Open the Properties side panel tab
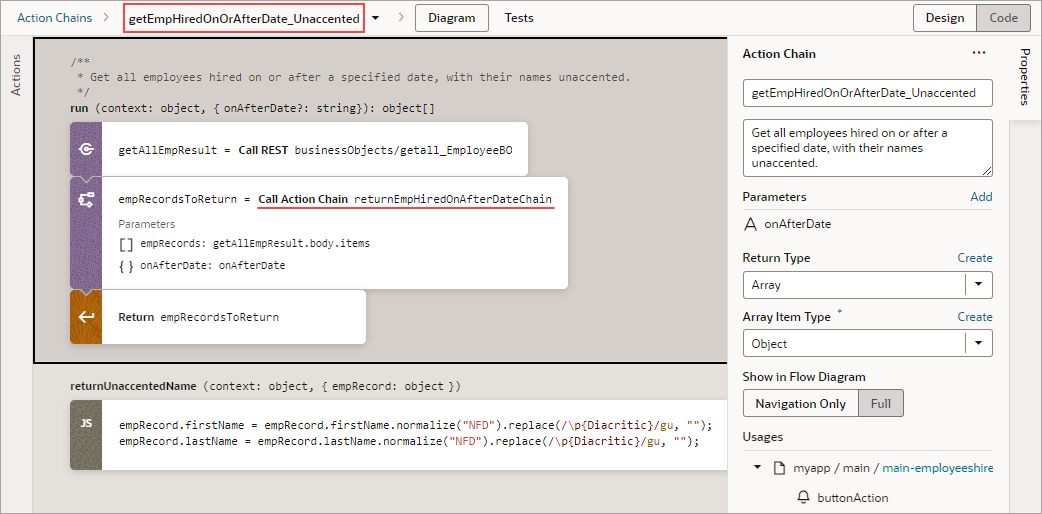The width and height of the screenshot is (1042, 514). pos(1024,76)
